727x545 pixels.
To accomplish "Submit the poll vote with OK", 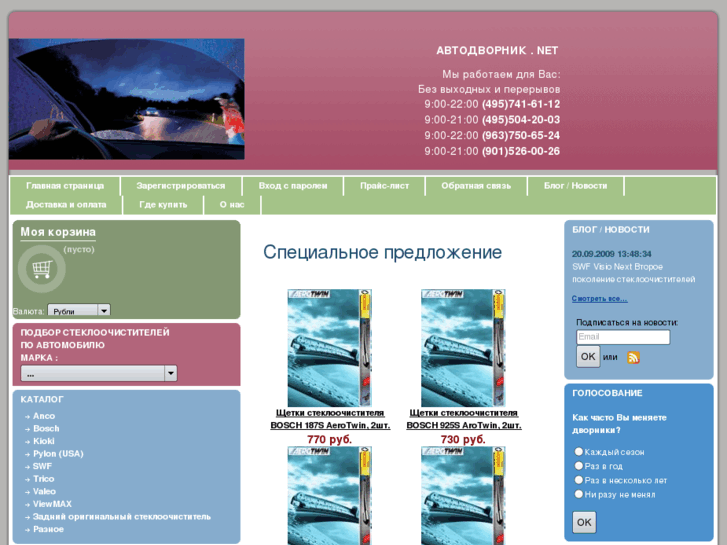I will point(584,522).
